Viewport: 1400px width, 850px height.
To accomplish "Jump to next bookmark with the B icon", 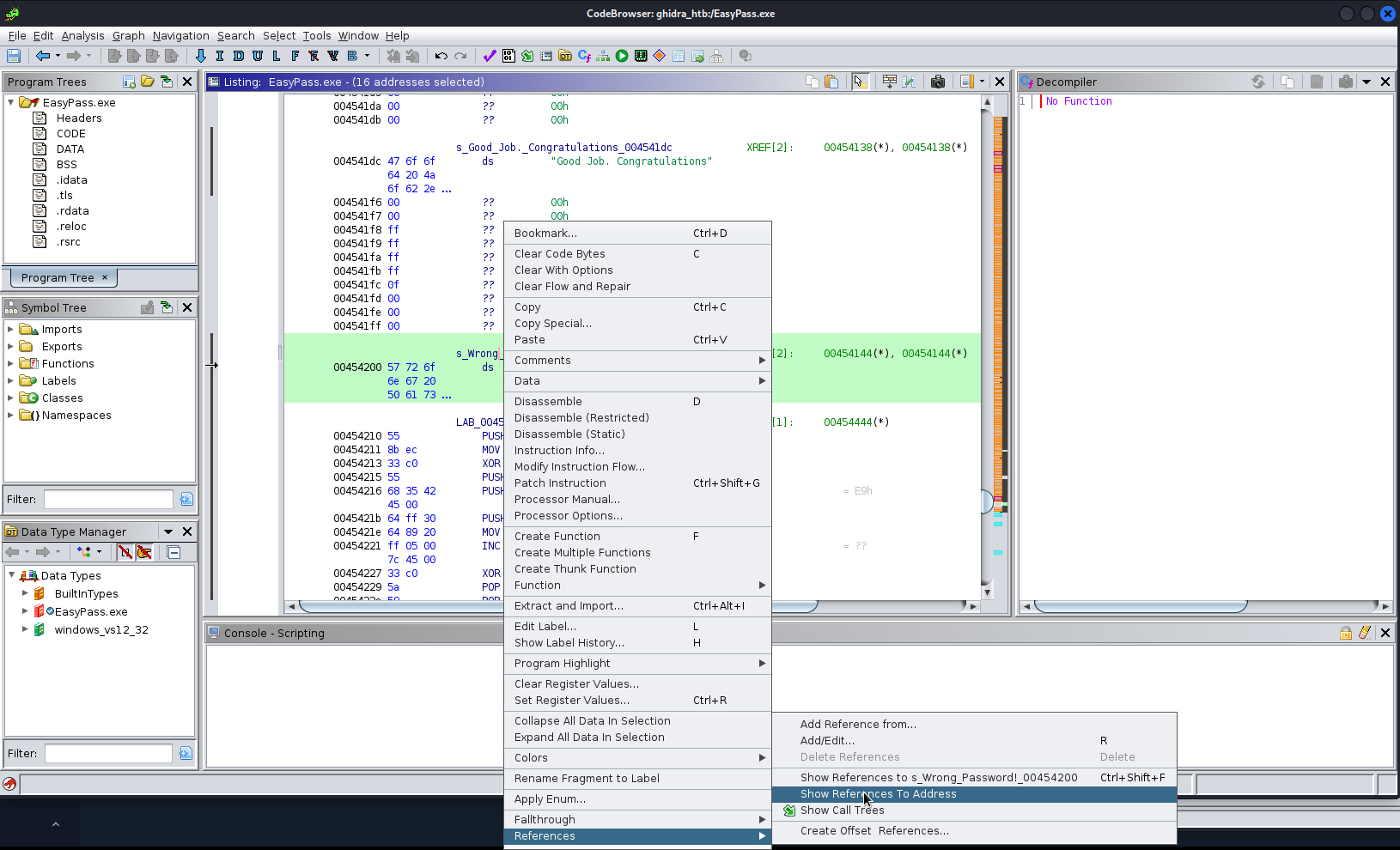I will [352, 56].
